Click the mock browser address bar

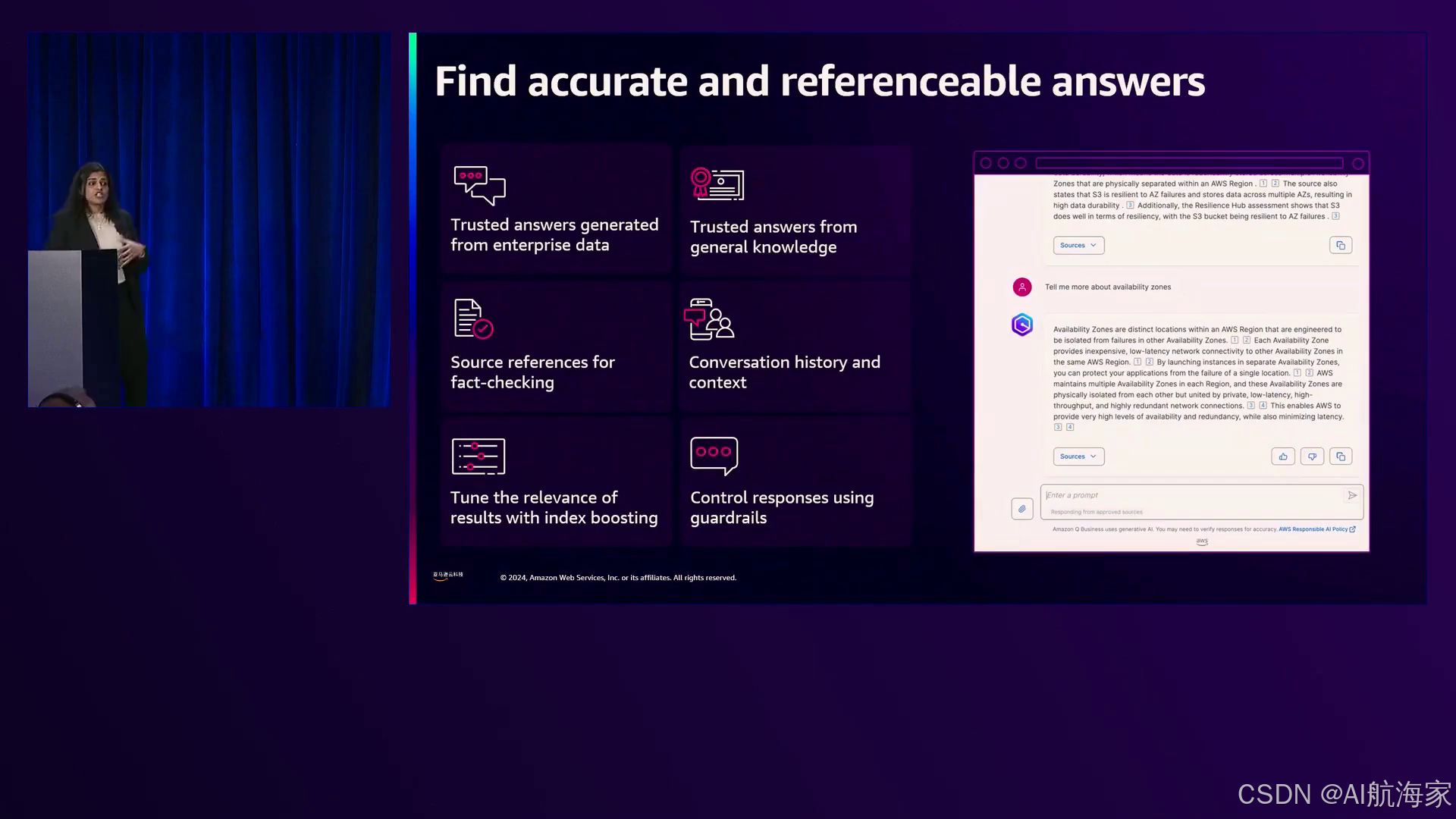click(x=1188, y=163)
